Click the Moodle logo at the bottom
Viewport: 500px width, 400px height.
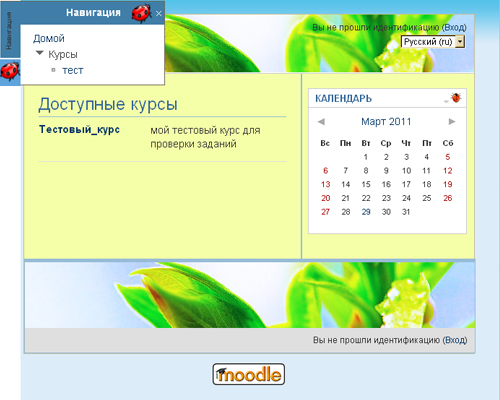coord(249,374)
